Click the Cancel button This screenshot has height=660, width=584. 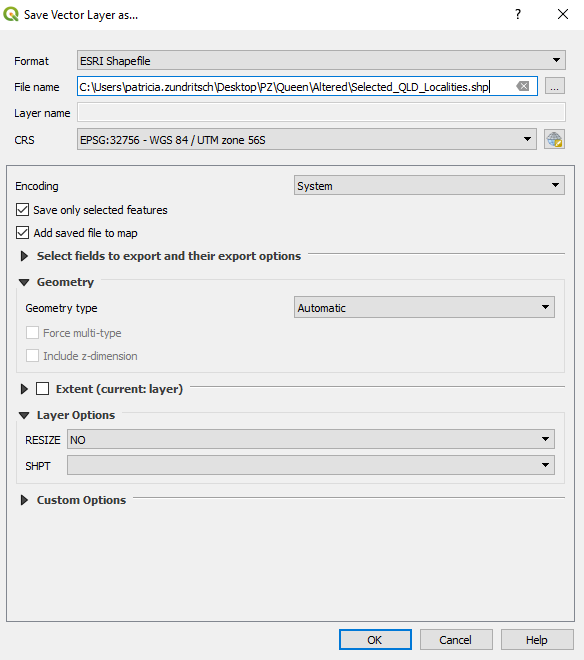tap(456, 640)
